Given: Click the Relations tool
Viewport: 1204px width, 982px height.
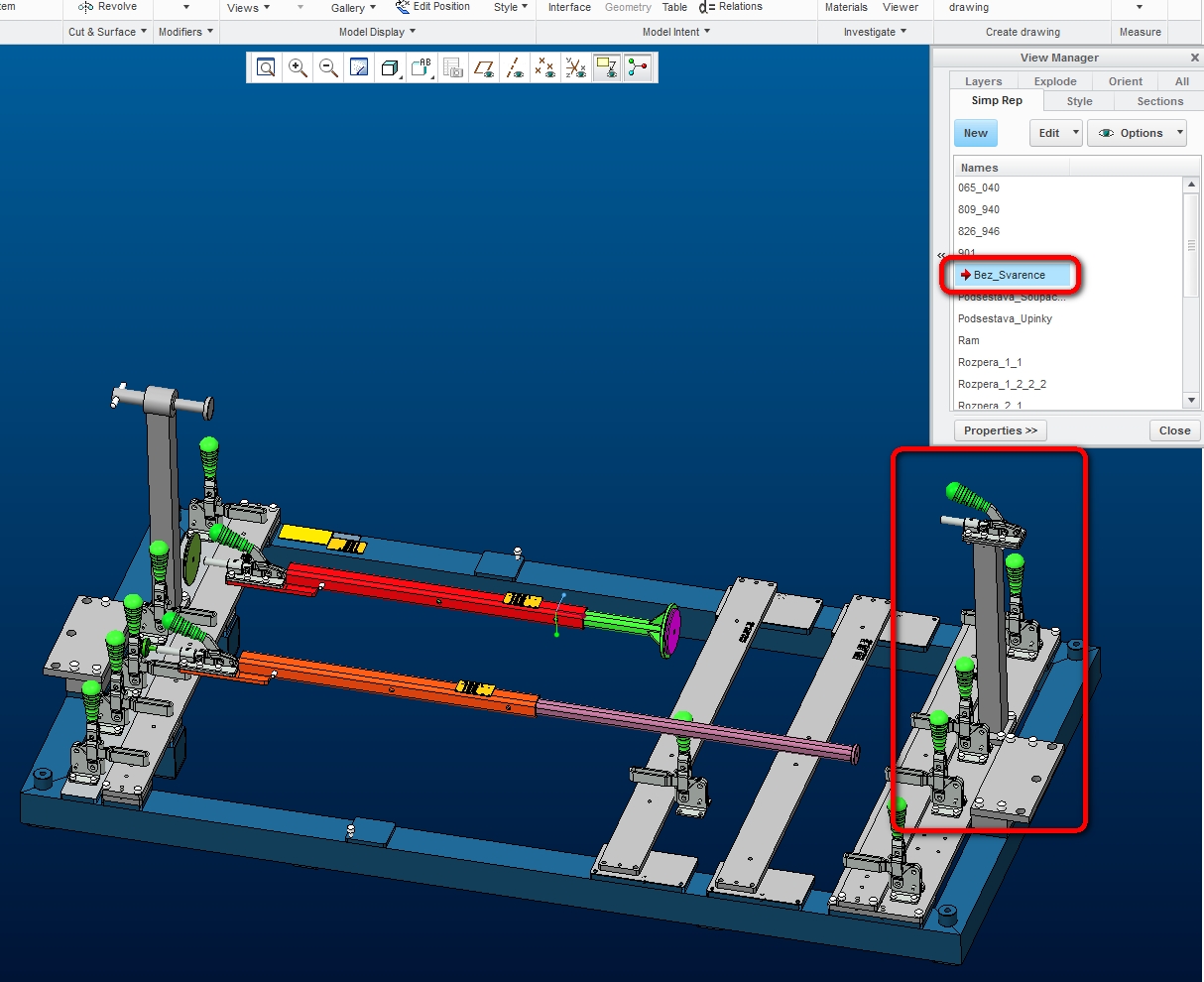Looking at the screenshot, I should pos(731,7).
